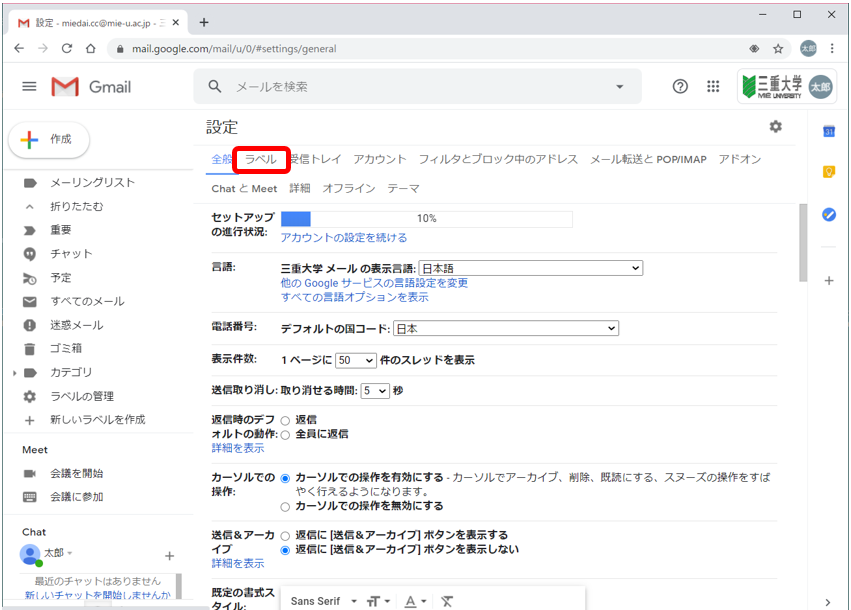Click the Gmail logo
Viewport: 851px width, 610px height.
[x=91, y=86]
